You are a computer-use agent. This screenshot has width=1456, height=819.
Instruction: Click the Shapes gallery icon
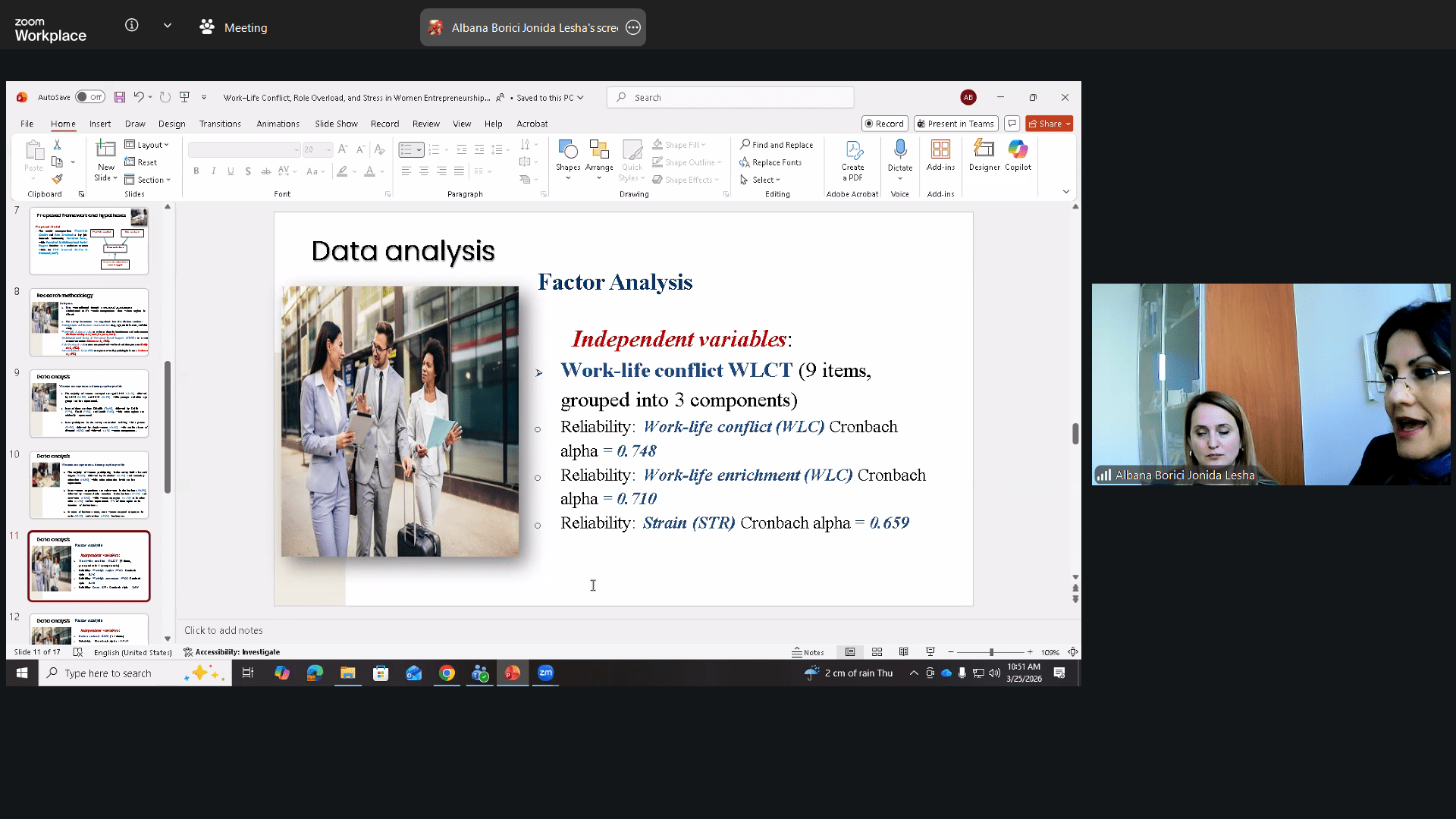point(567,150)
